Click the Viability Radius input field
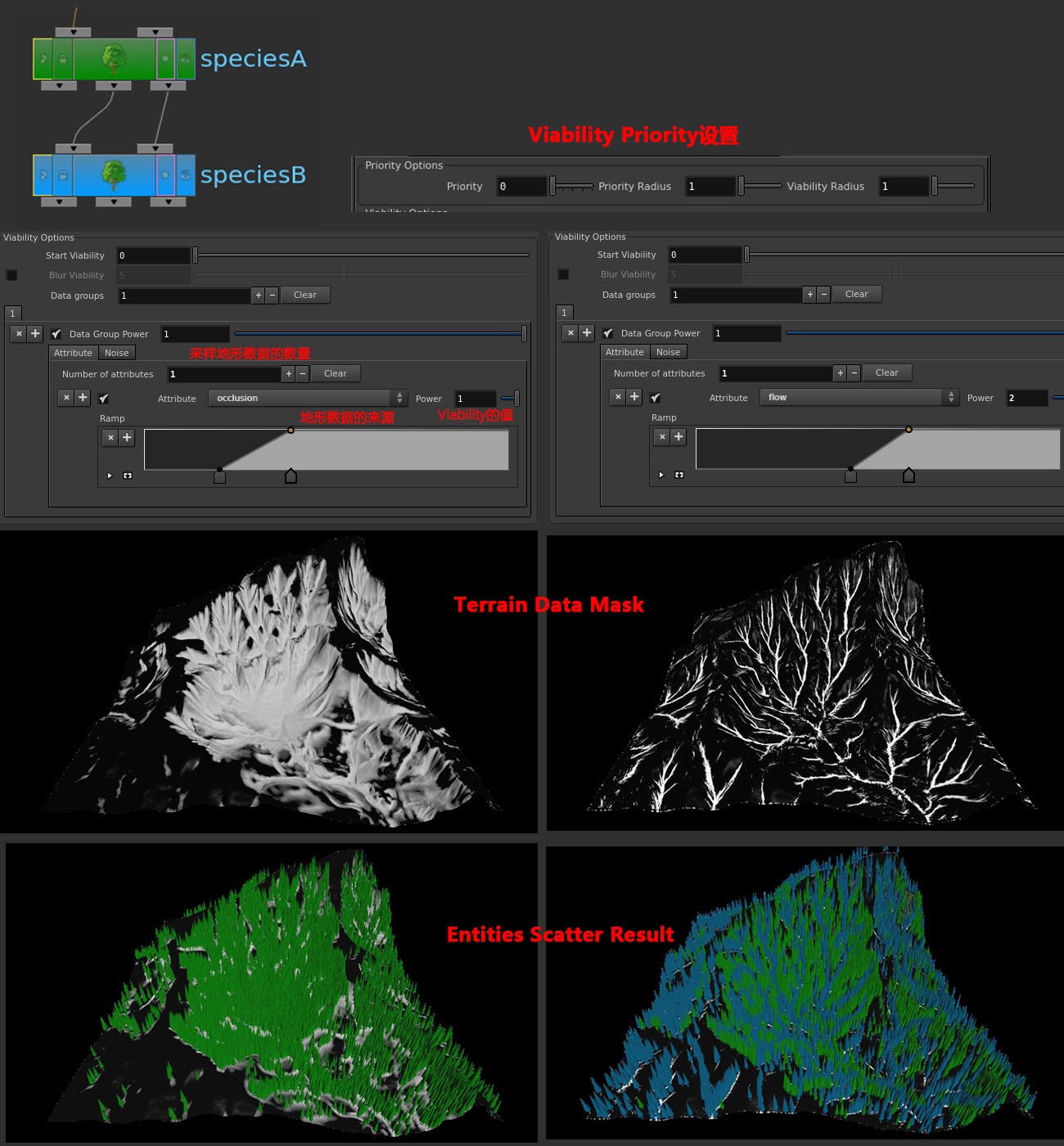Image resolution: width=1064 pixels, height=1146 pixels. [904, 187]
